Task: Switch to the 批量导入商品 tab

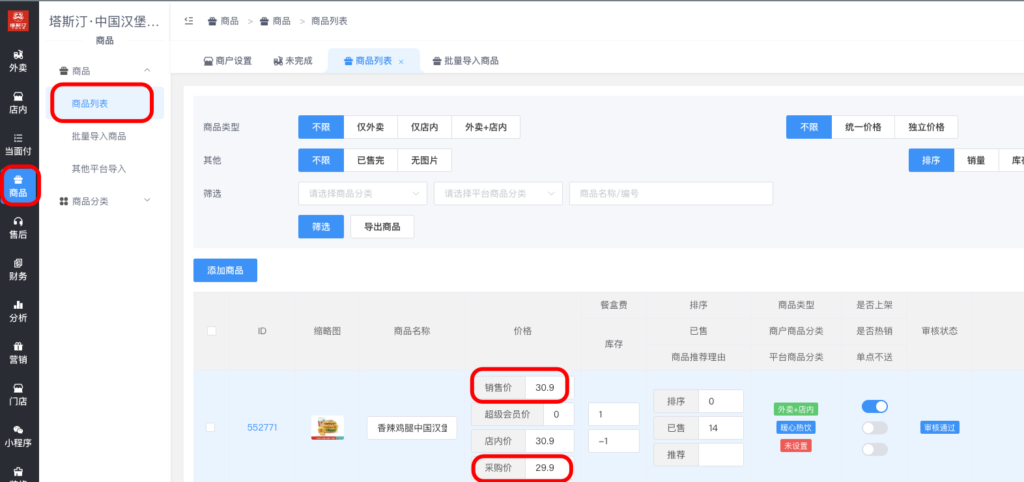Action: (x=466, y=61)
